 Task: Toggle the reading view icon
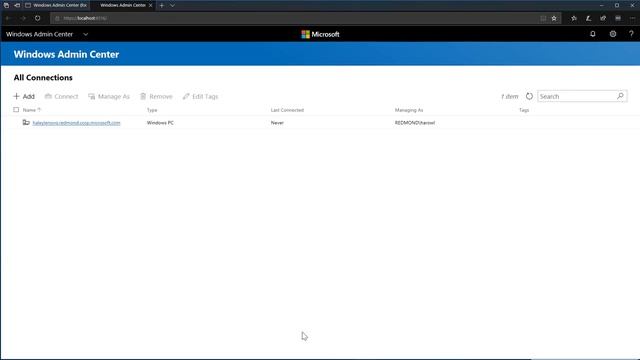(543, 18)
